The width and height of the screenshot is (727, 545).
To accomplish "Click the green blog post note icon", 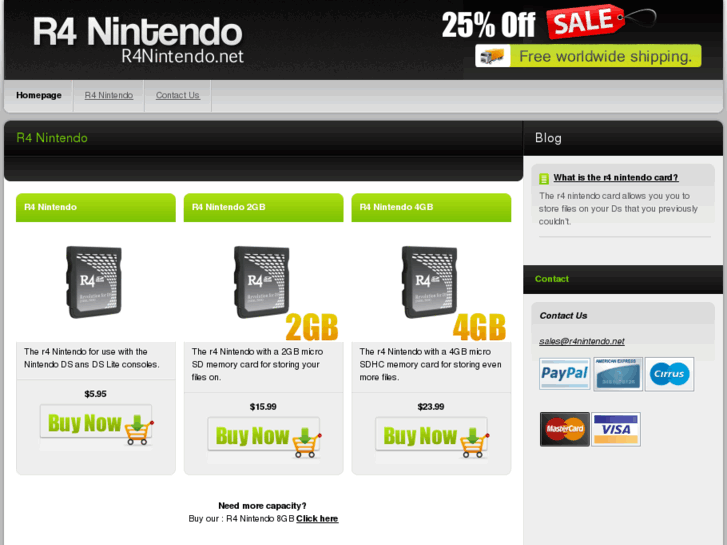I will click(544, 179).
